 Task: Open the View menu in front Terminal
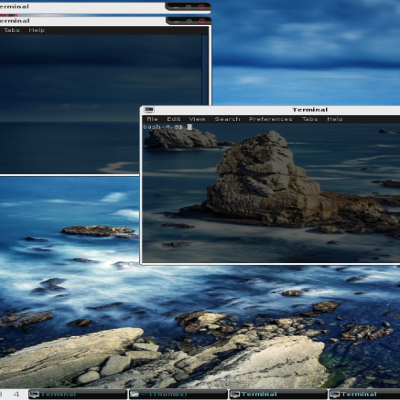click(197, 119)
